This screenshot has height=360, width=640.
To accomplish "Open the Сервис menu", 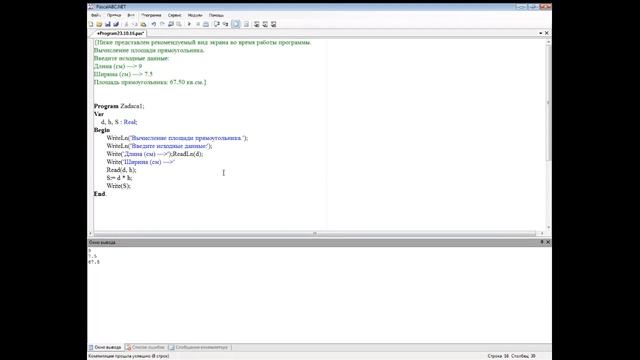I will (x=174, y=15).
